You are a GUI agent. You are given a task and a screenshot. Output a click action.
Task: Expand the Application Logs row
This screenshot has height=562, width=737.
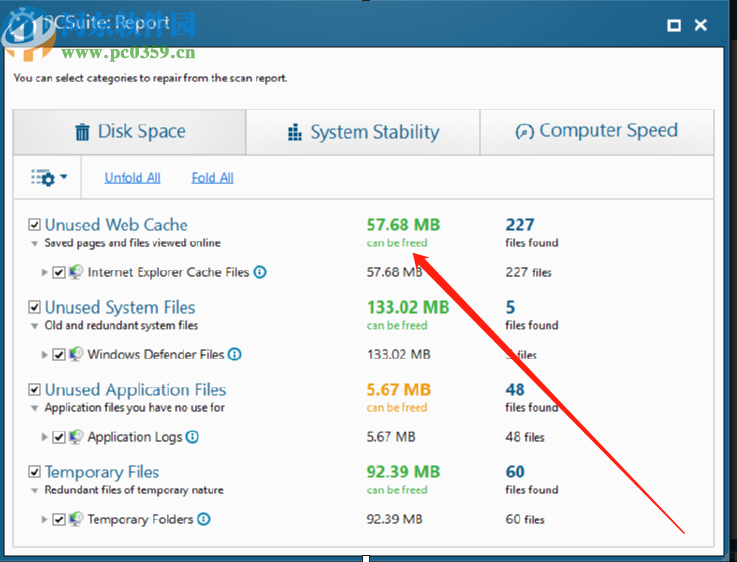coord(44,437)
